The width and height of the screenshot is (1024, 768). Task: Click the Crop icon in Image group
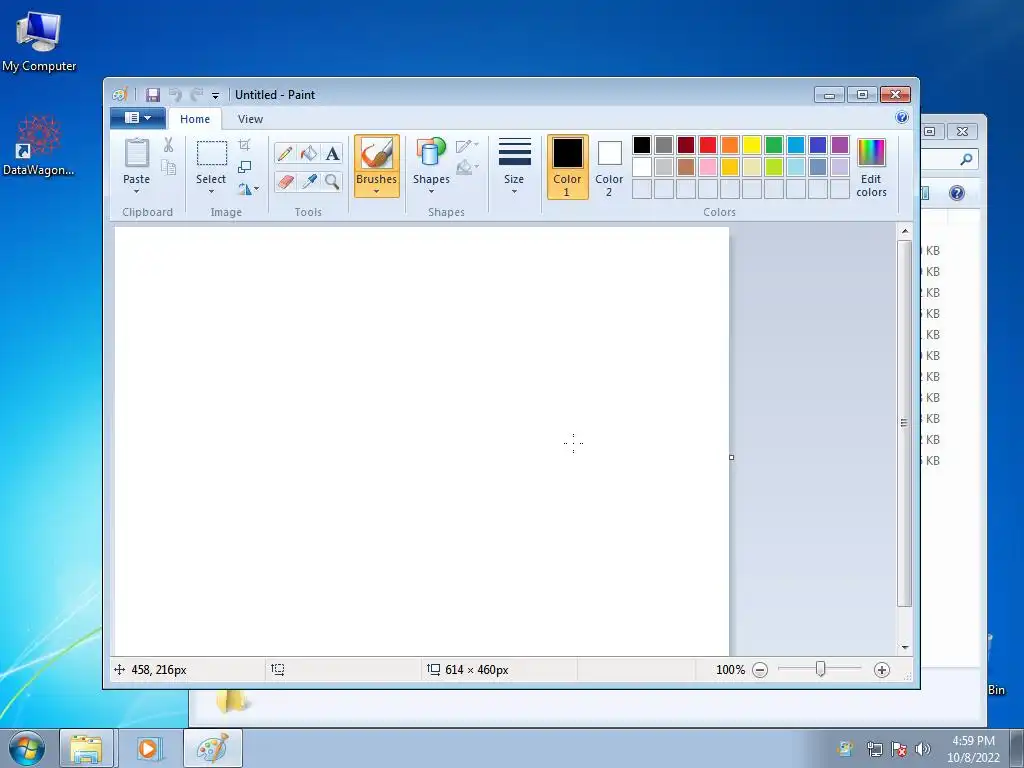244,145
